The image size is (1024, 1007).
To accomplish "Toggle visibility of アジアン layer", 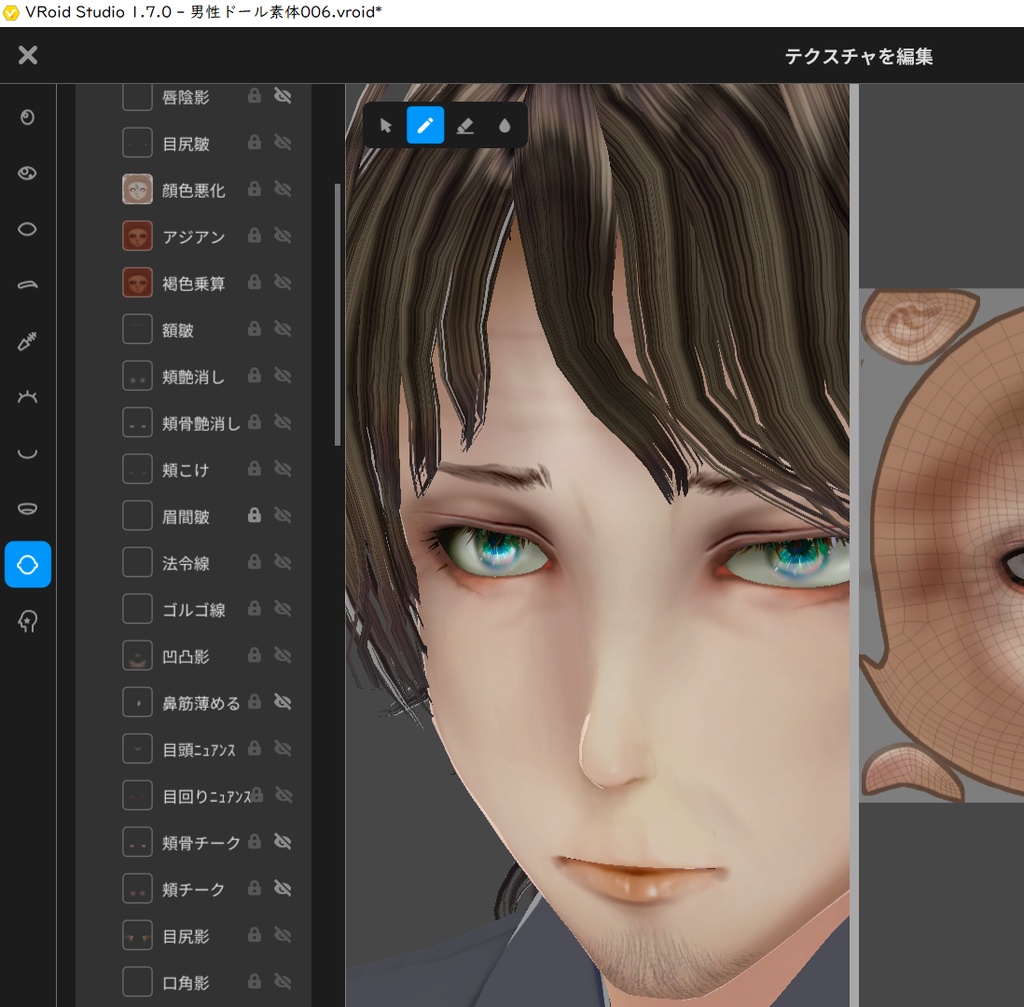I will (282, 236).
